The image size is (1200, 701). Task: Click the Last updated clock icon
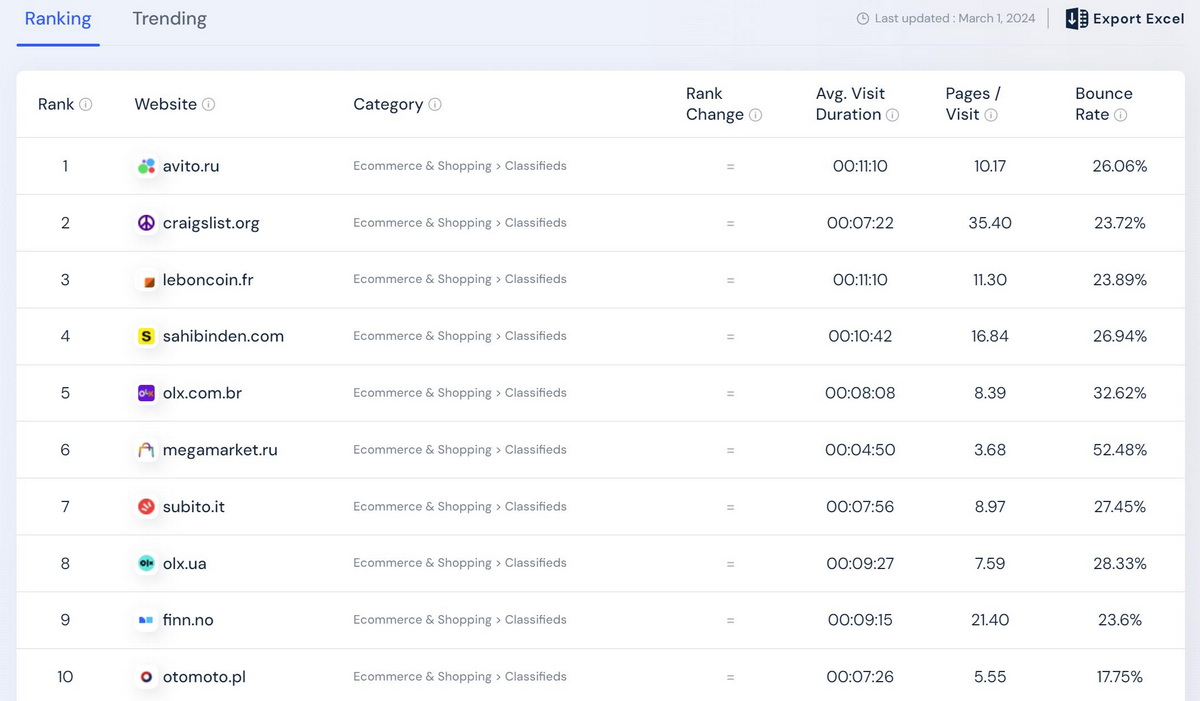[x=862, y=19]
